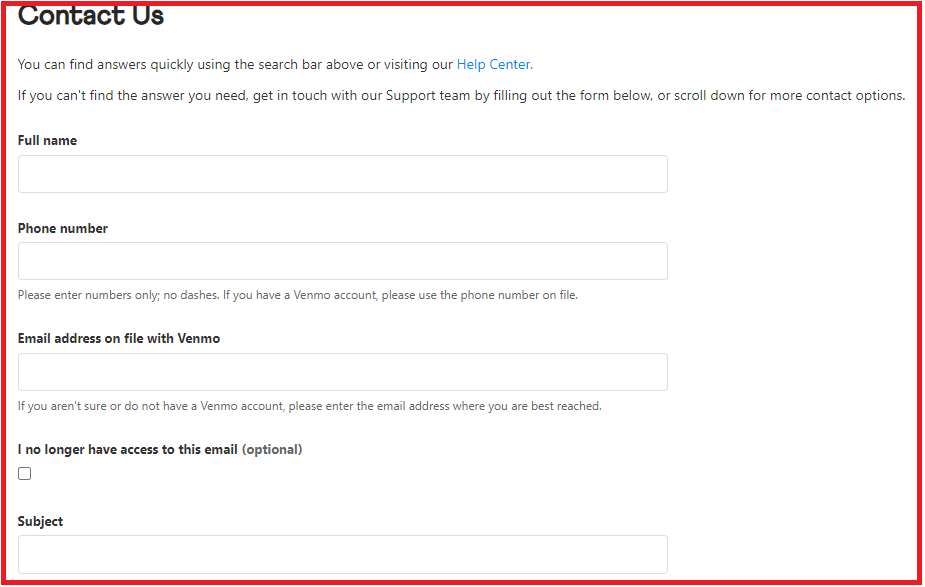Check the no longer have access checkbox

pos(25,473)
